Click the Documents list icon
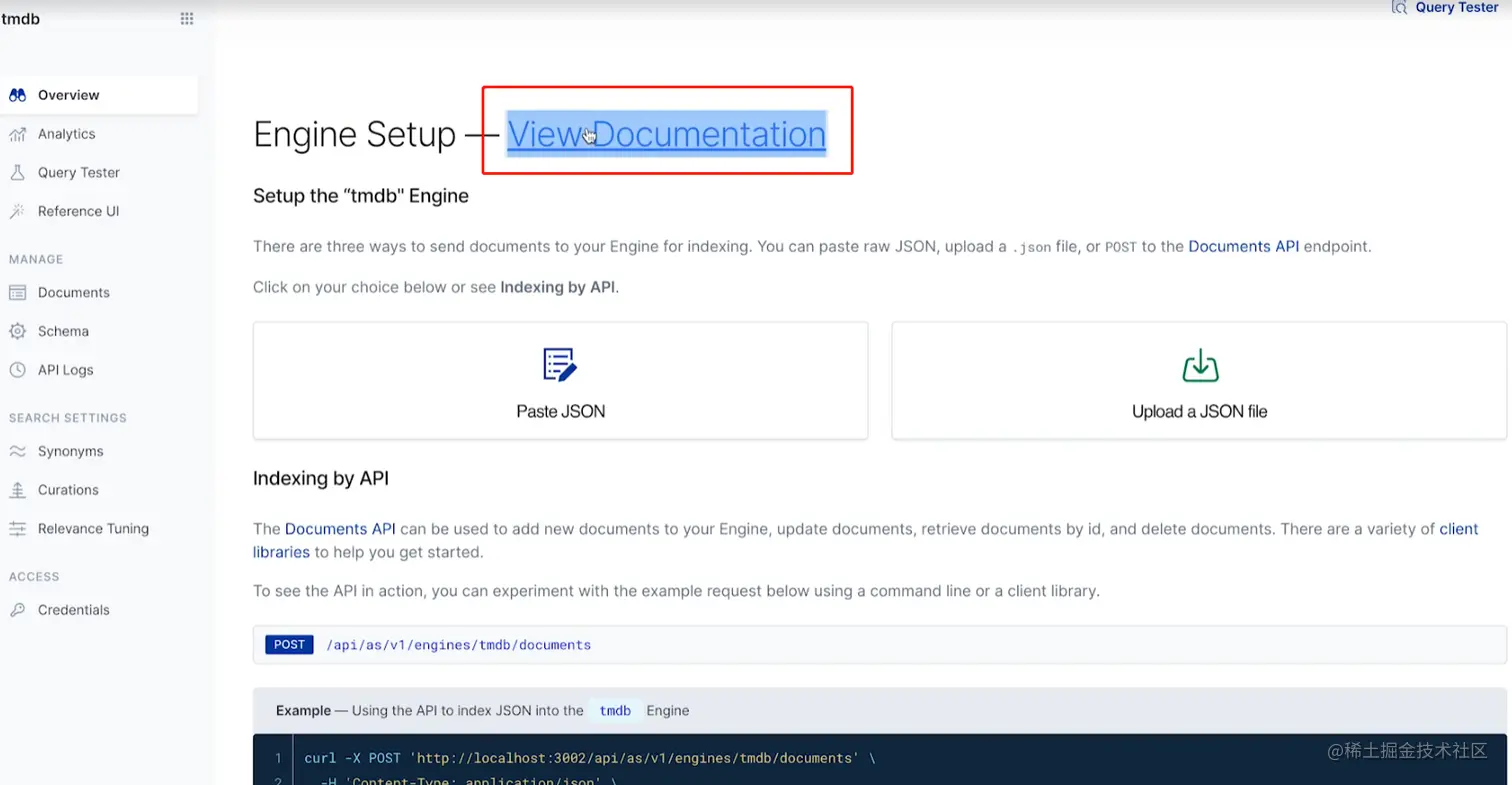Image resolution: width=1512 pixels, height=785 pixels. [17, 293]
